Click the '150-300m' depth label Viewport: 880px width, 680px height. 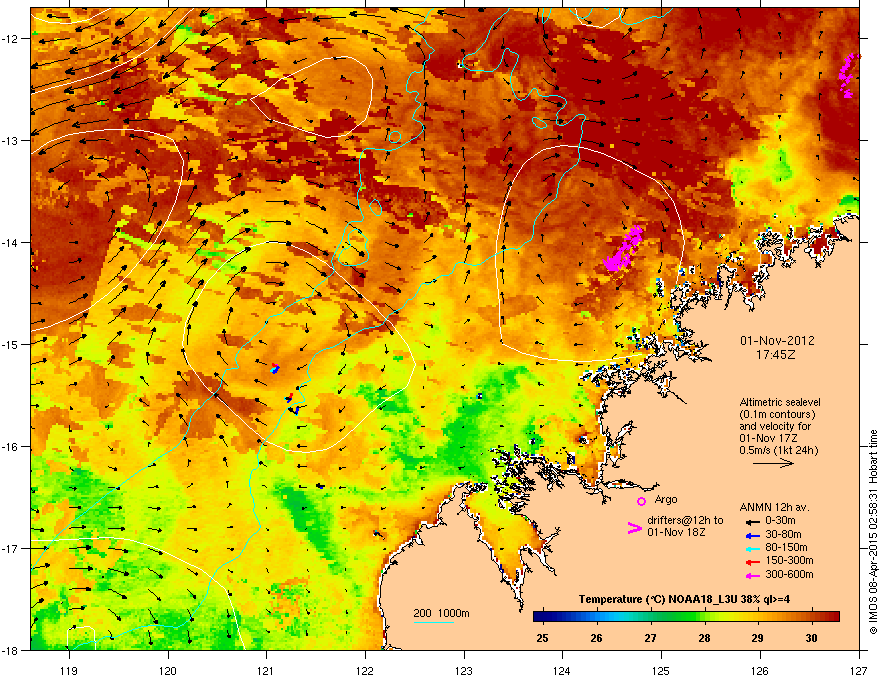[789, 560]
